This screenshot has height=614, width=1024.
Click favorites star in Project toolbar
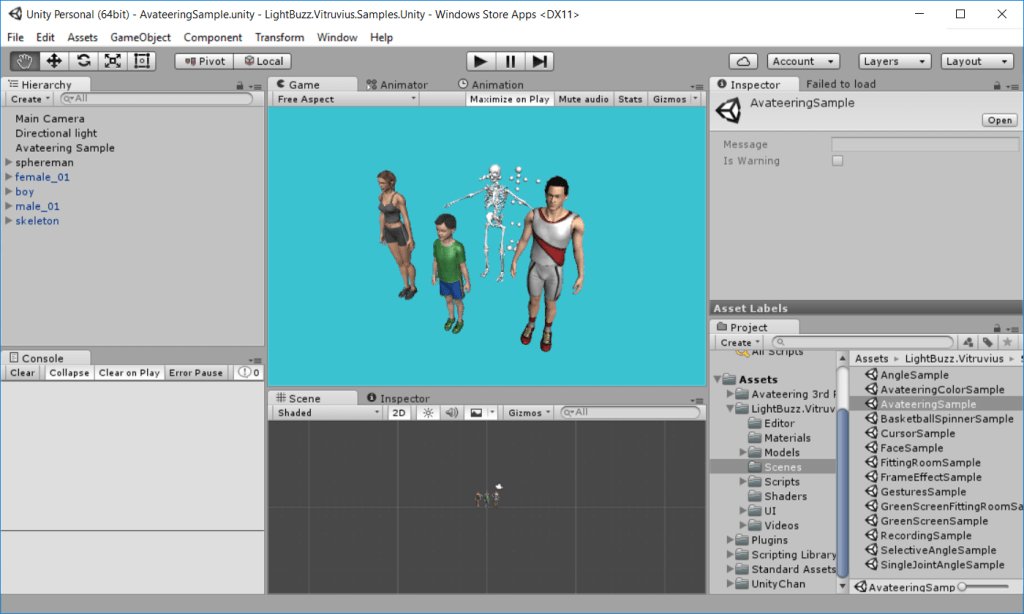(x=1008, y=342)
